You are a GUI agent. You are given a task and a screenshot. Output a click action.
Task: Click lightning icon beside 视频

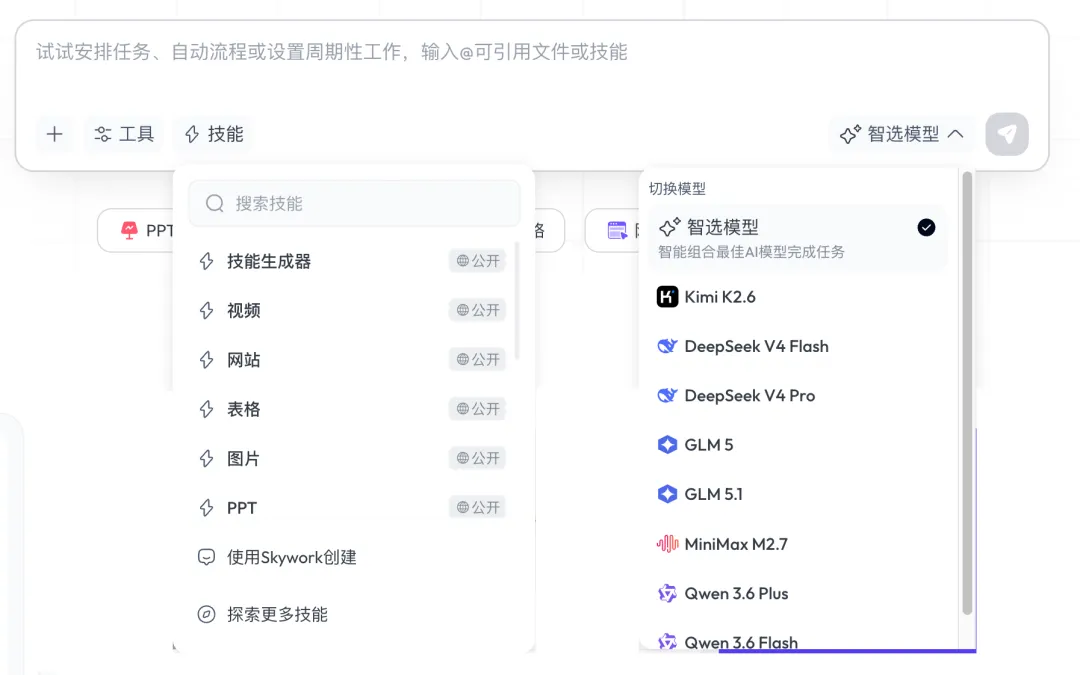207,311
